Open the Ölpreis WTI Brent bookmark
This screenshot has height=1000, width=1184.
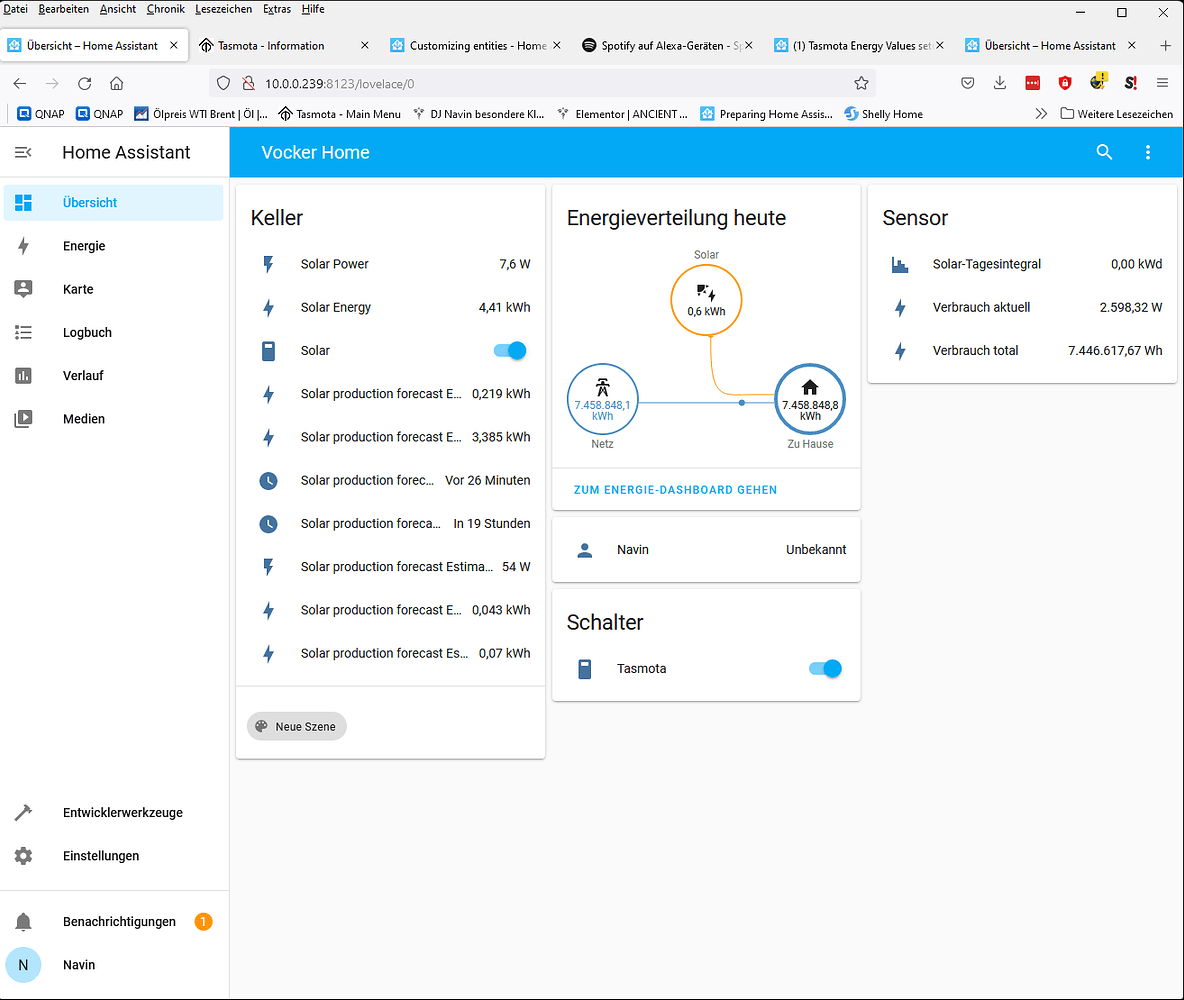(201, 114)
